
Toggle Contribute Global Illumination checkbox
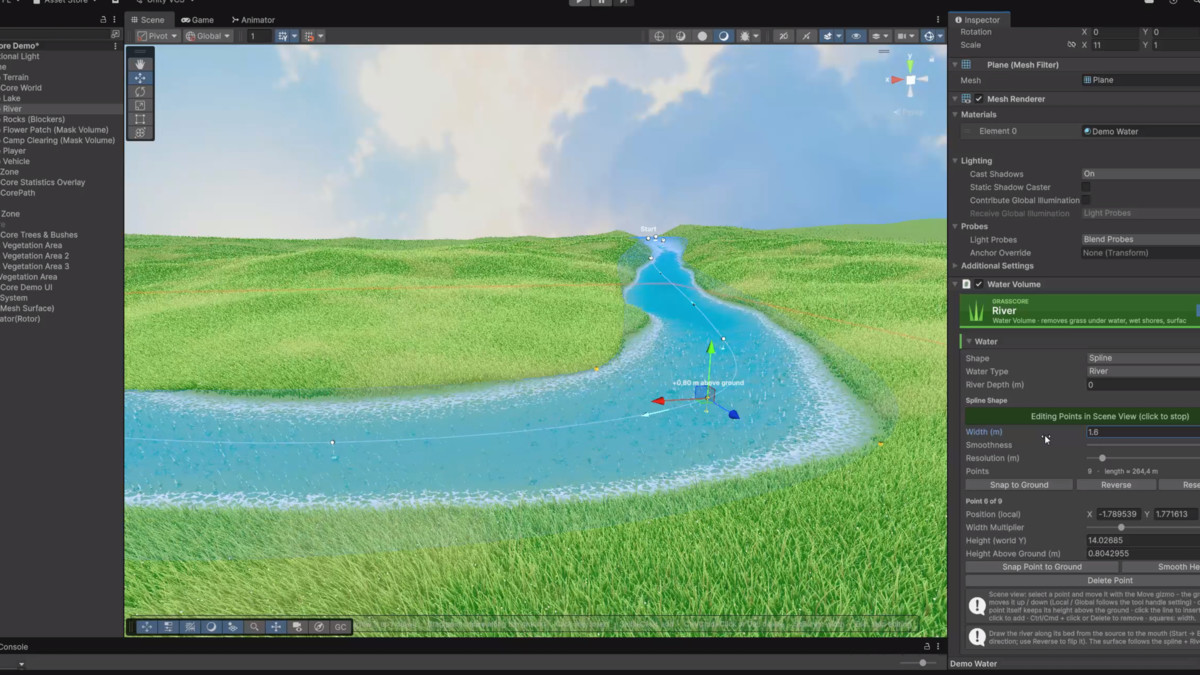click(1086, 200)
